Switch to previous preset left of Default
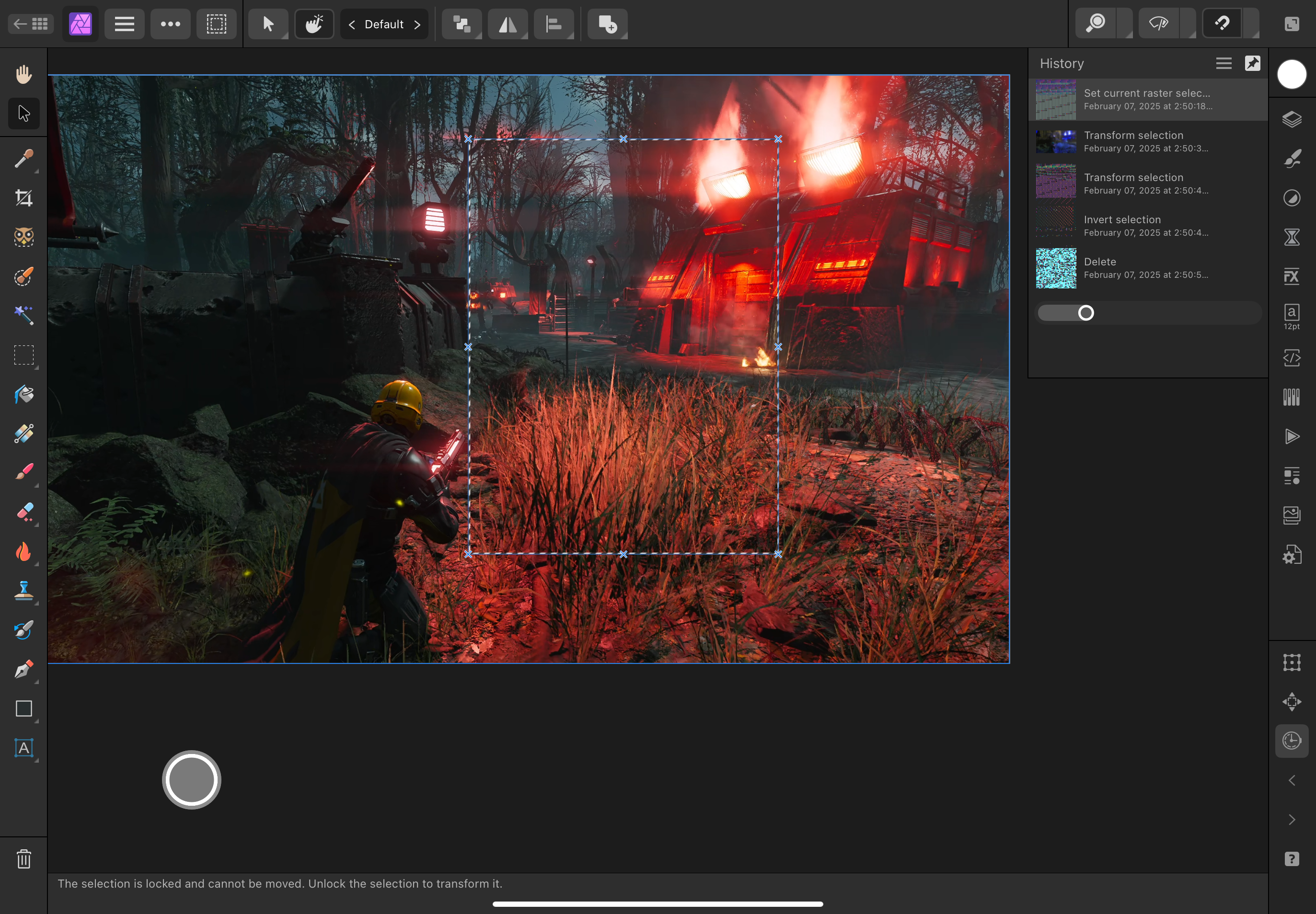 pos(352,24)
